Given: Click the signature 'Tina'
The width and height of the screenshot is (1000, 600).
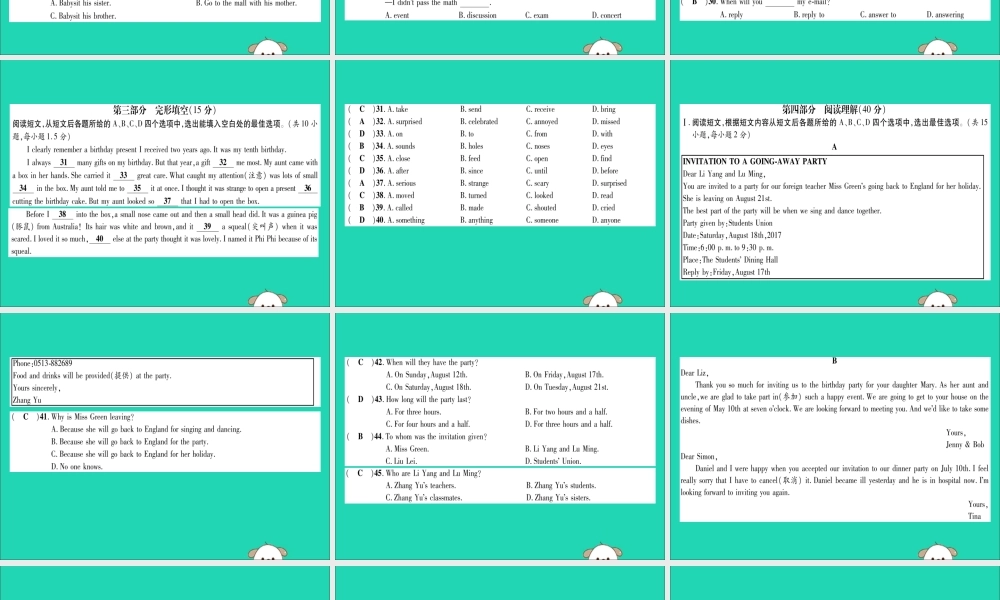Looking at the screenshot, I should pos(974,516).
